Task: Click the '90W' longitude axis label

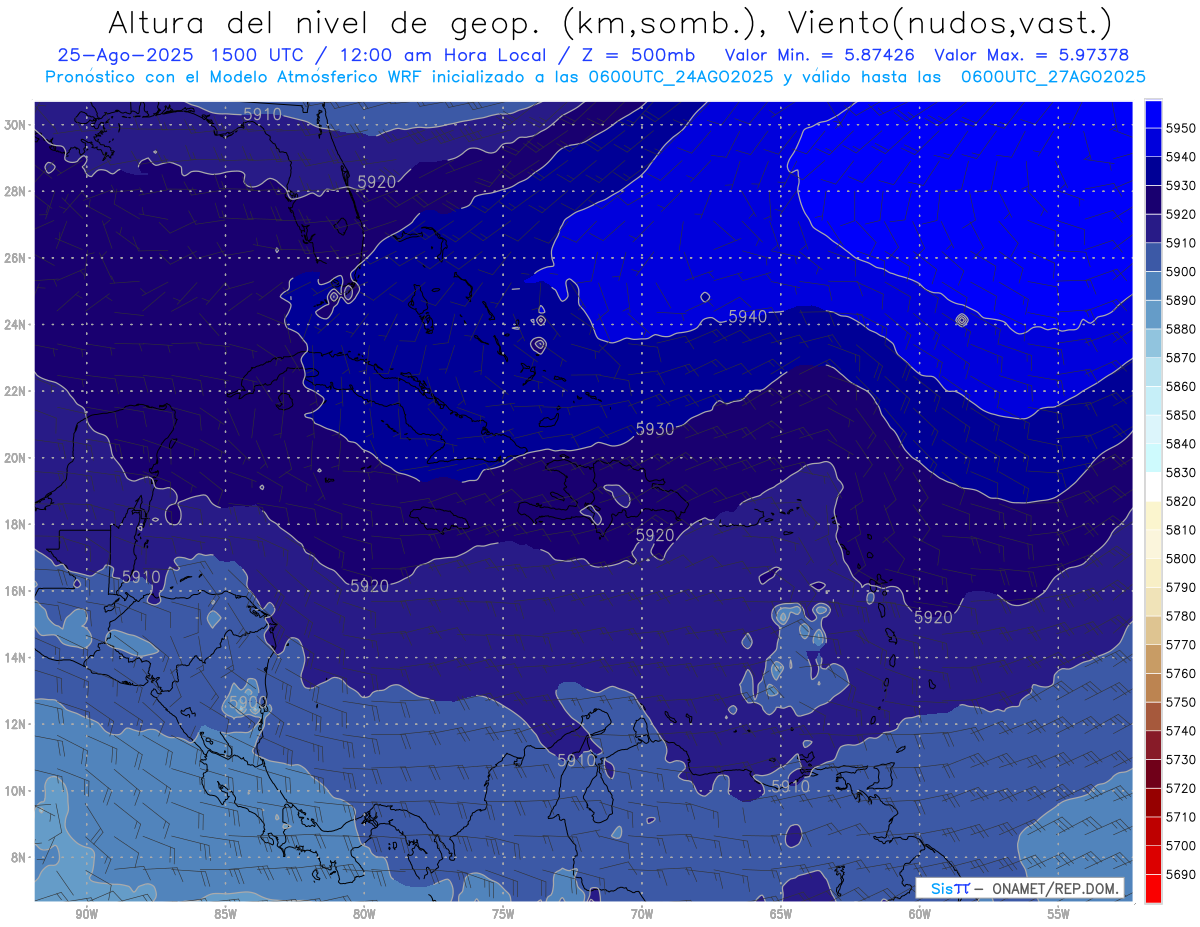Action: (x=86, y=915)
